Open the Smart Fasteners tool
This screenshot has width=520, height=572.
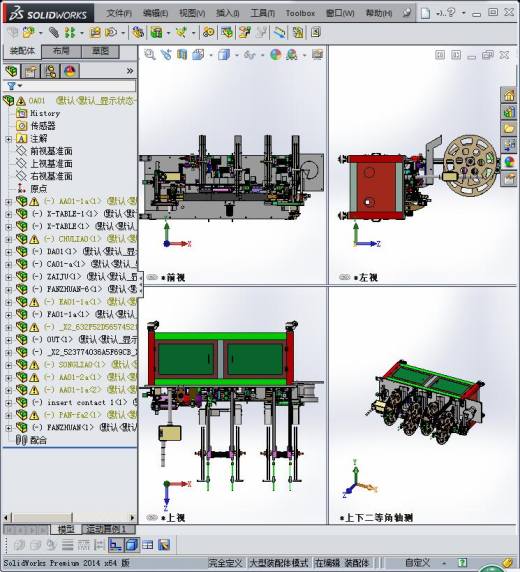click(x=95, y=33)
